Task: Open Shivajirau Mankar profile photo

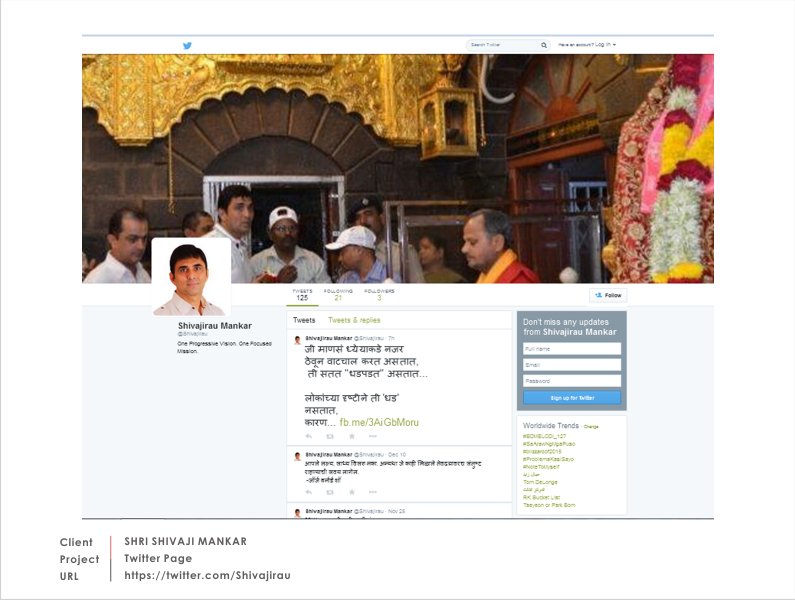Action: click(x=190, y=277)
